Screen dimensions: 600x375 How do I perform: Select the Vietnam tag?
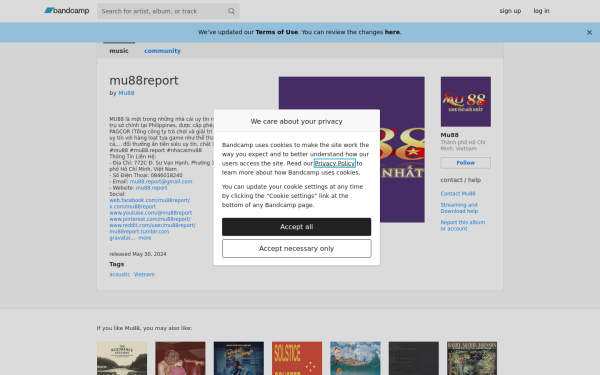(144, 274)
